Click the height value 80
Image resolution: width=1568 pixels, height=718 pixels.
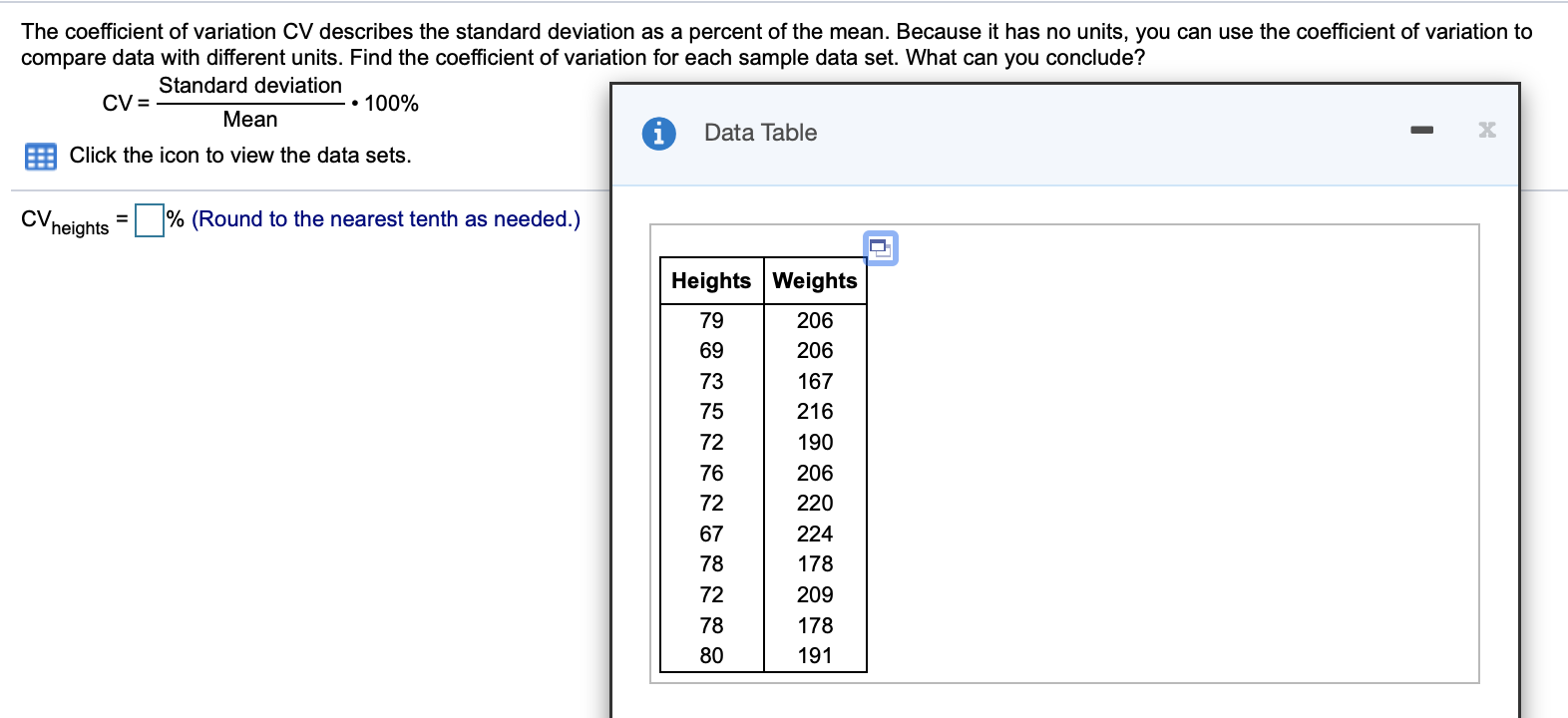click(711, 655)
